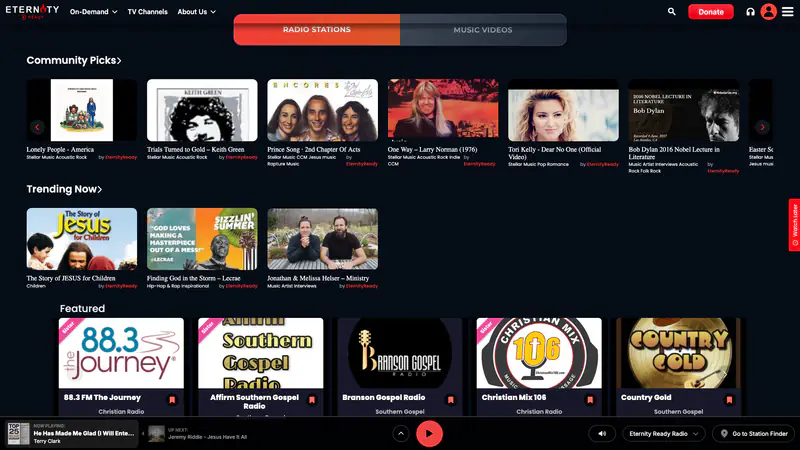Open TV Channels page

pyautogui.click(x=147, y=12)
